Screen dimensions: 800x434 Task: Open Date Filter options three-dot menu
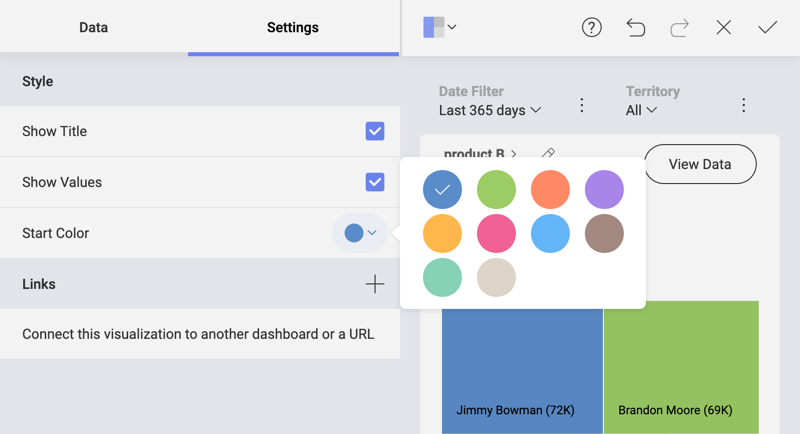pos(582,105)
